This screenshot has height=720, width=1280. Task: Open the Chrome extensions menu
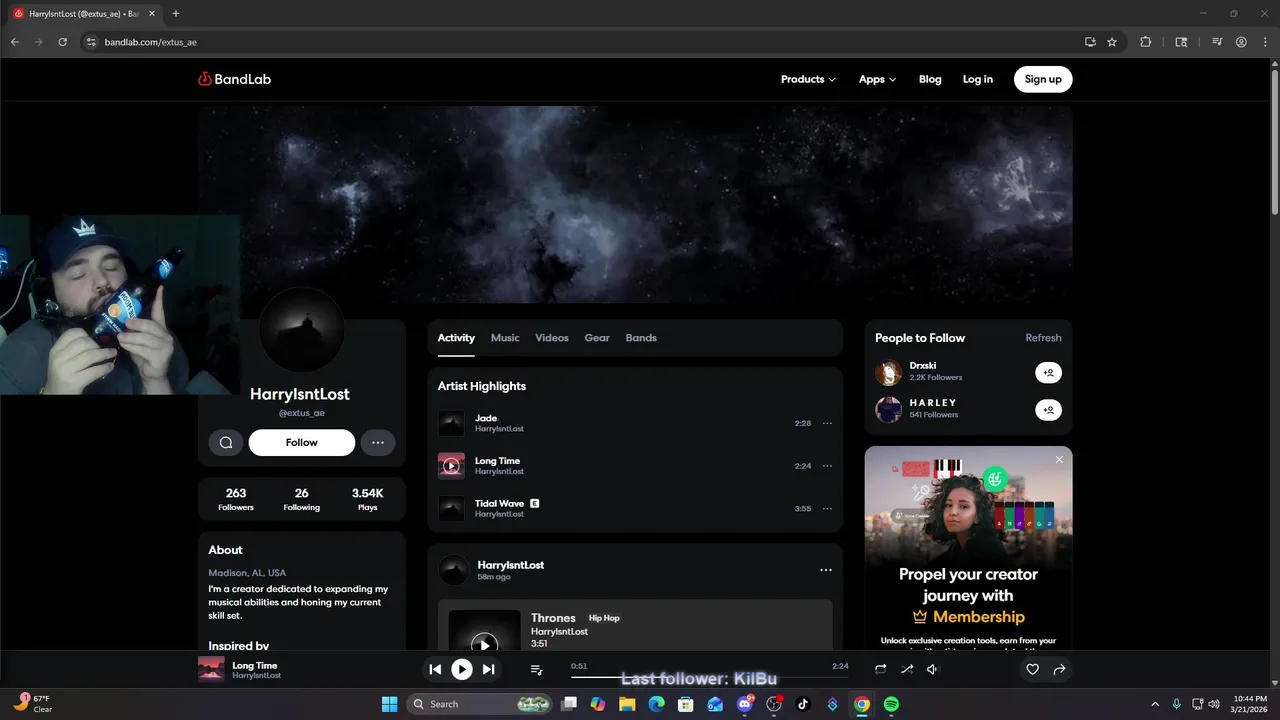click(1145, 42)
